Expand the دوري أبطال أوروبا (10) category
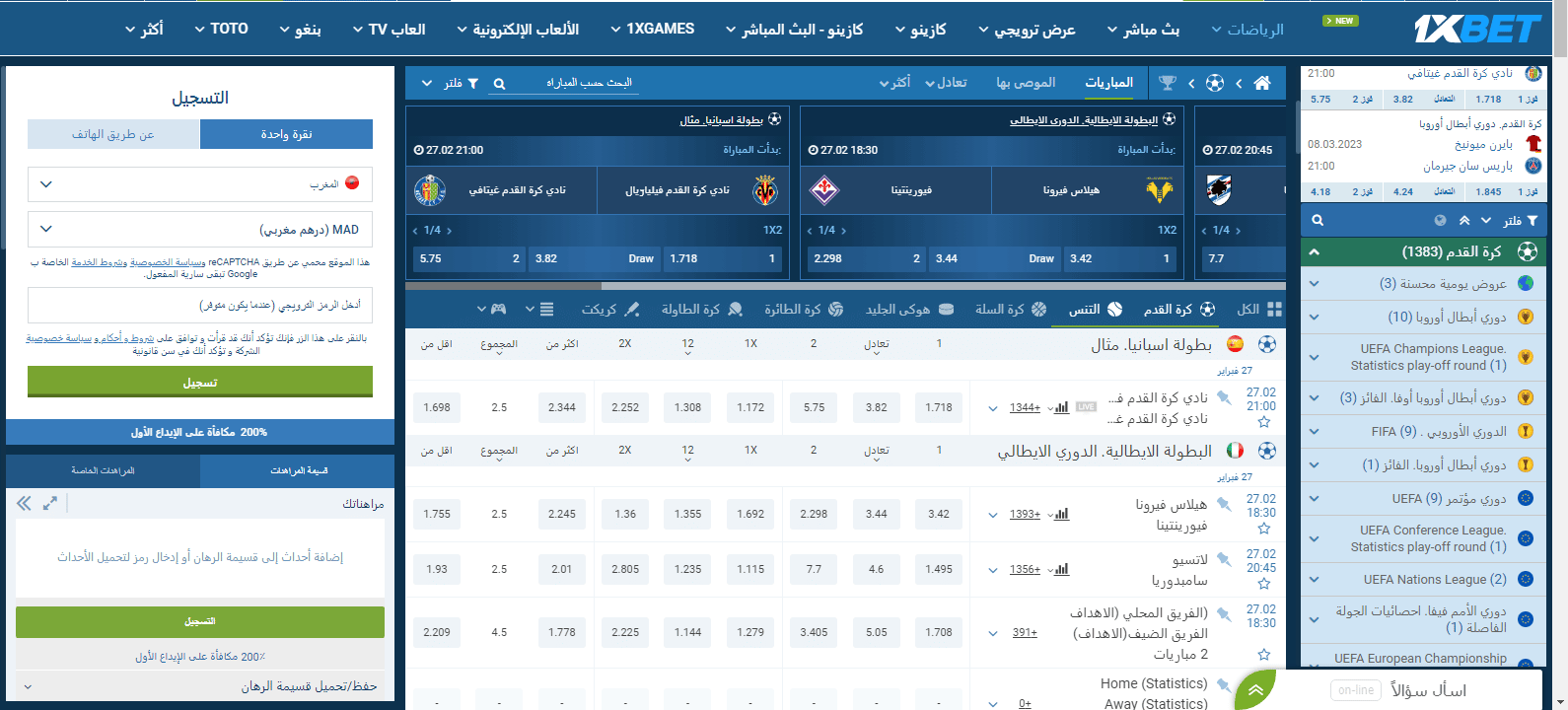Viewport: 1568px width, 710px height. point(1423,318)
